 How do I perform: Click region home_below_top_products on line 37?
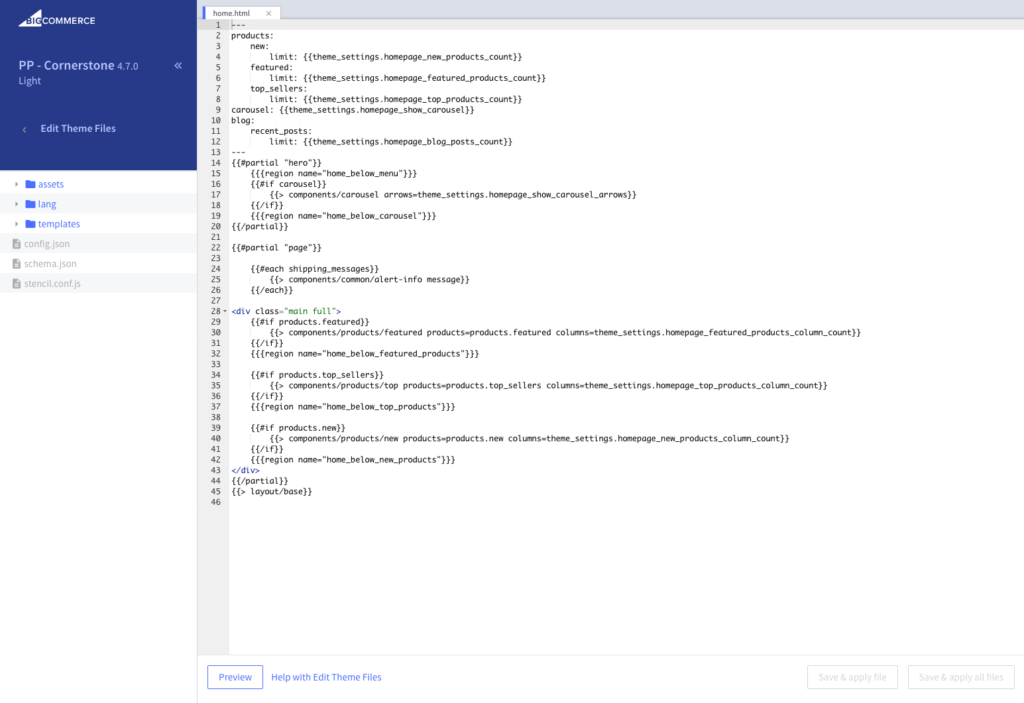coord(353,406)
